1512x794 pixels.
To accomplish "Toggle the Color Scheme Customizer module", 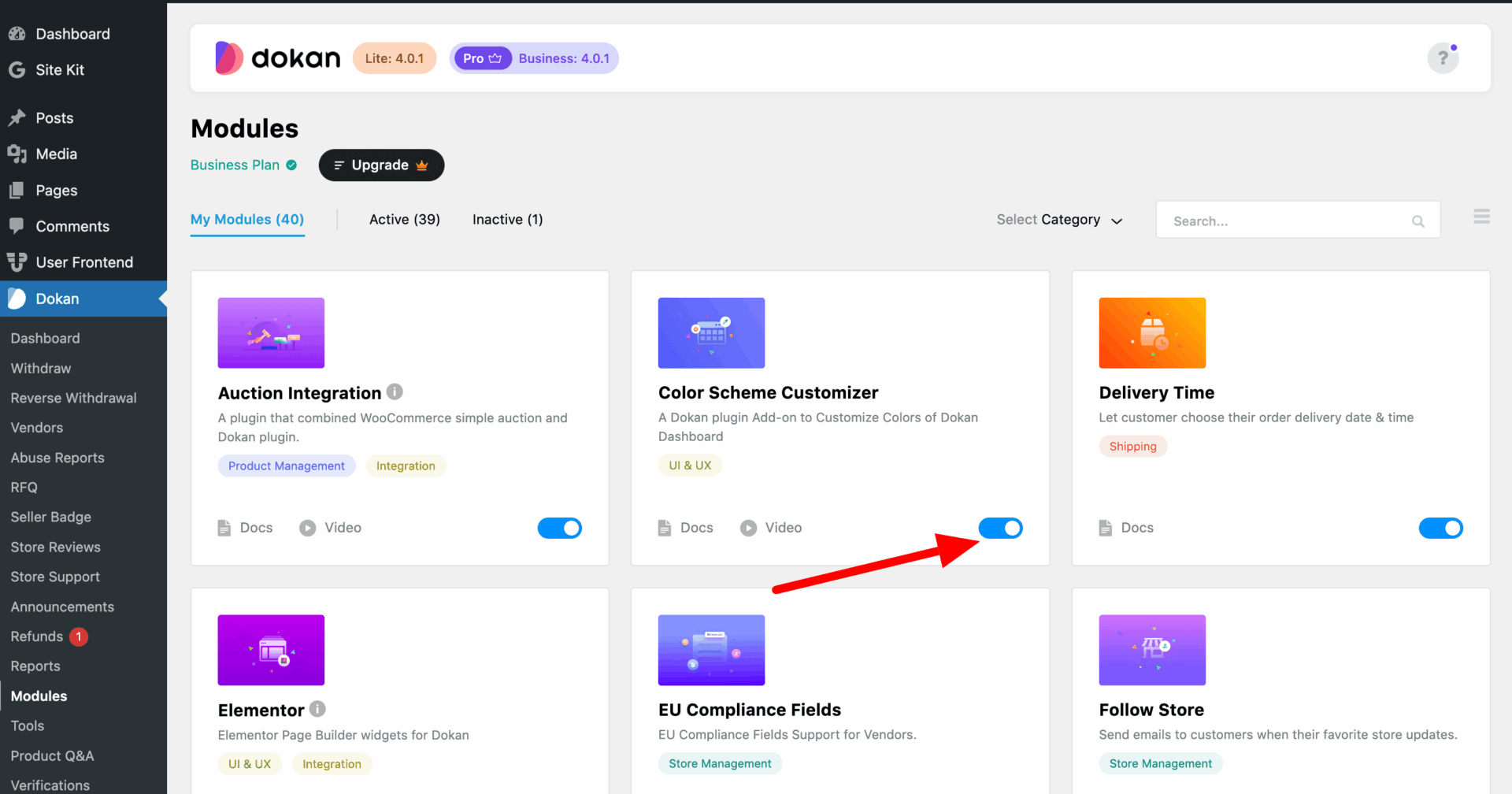I will pos(1000,528).
